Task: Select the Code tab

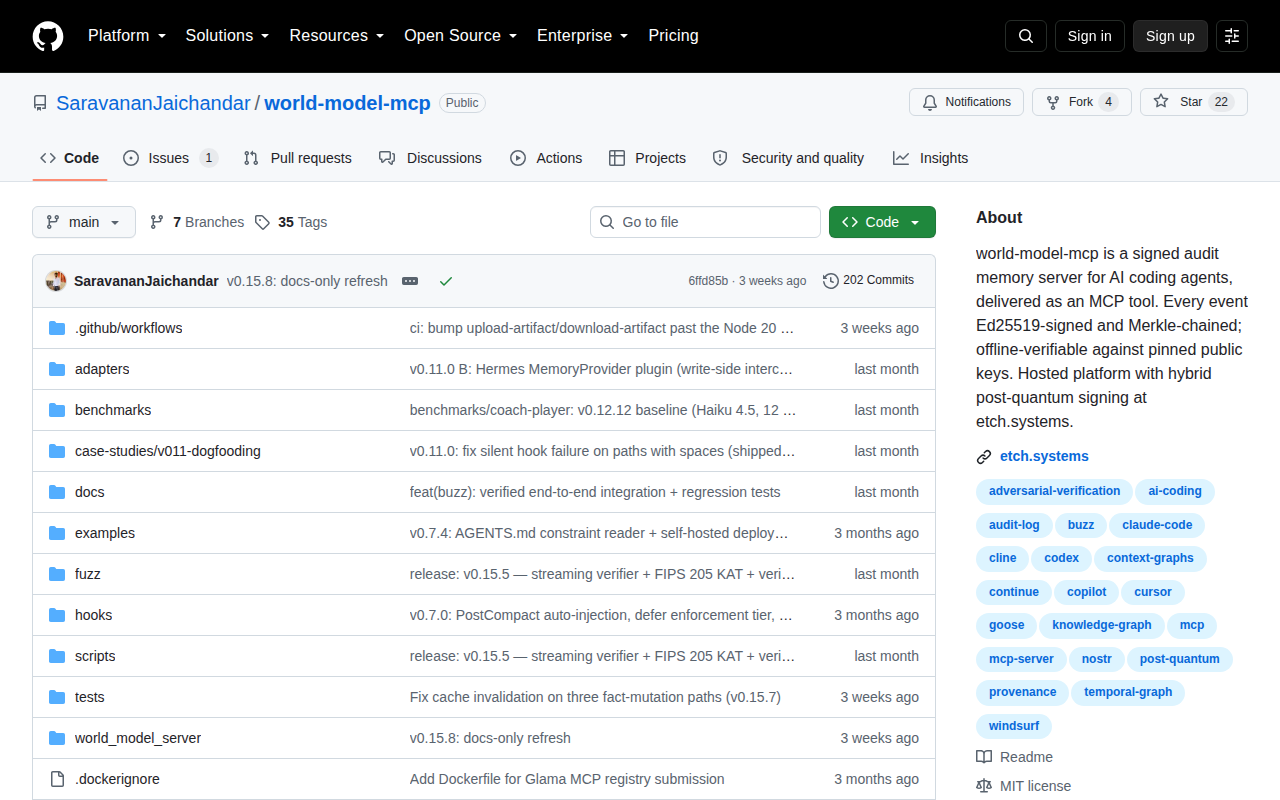Action: pyautogui.click(x=69, y=158)
